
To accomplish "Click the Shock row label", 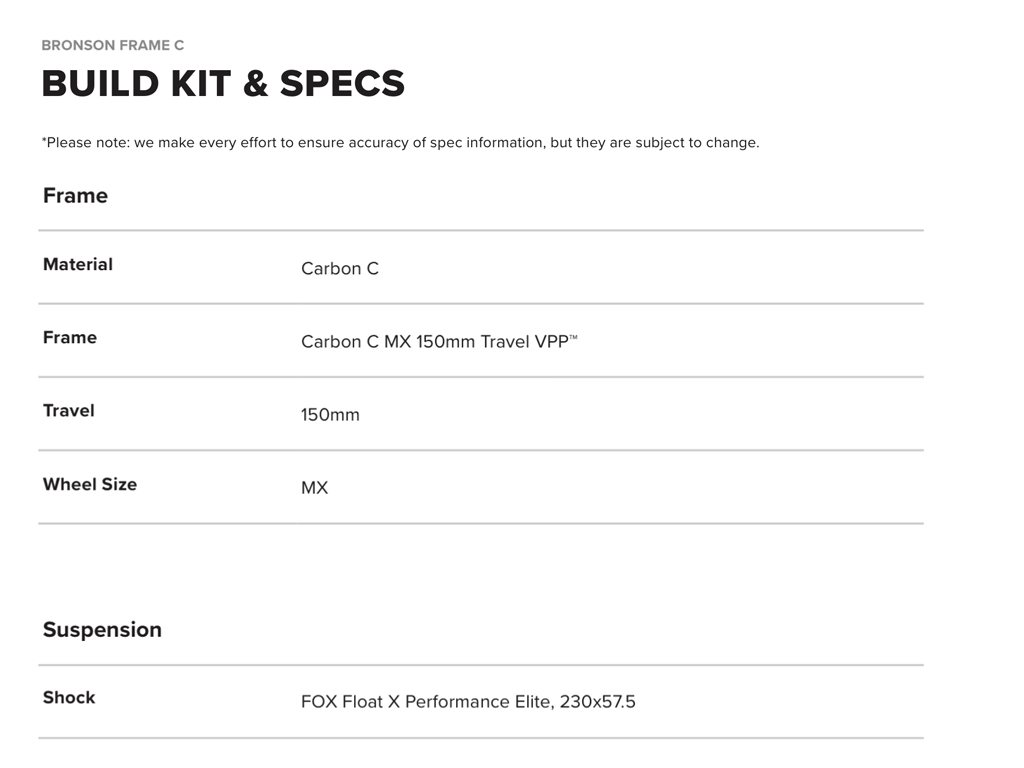I will (69, 697).
